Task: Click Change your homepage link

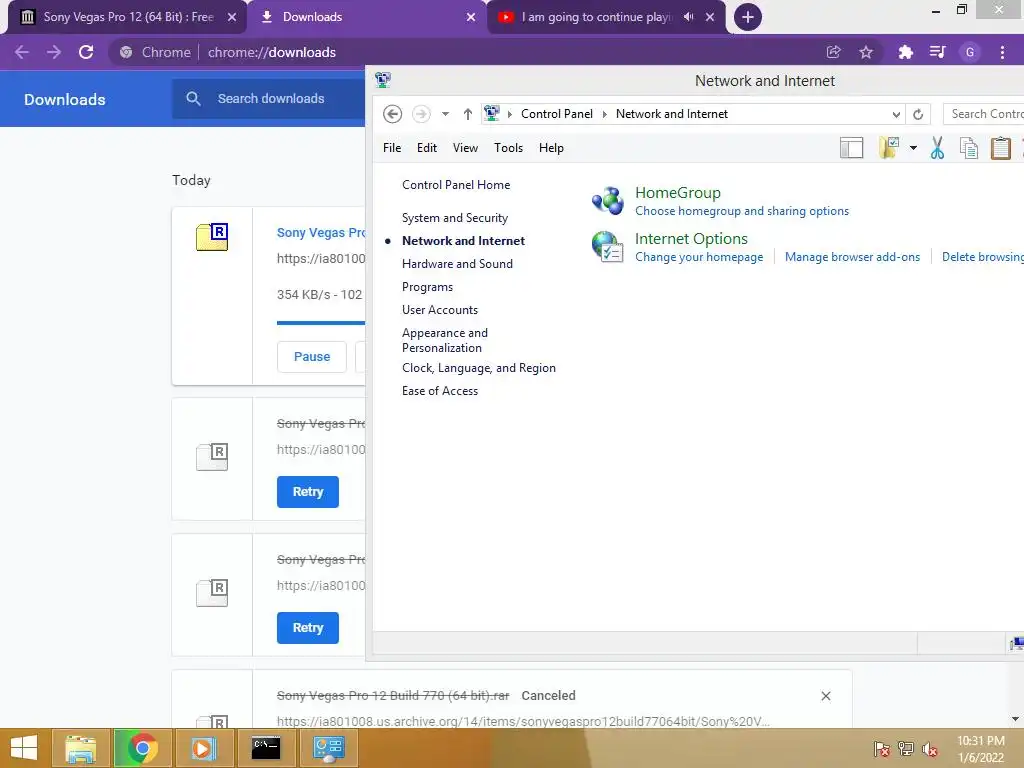Action: pyautogui.click(x=699, y=257)
